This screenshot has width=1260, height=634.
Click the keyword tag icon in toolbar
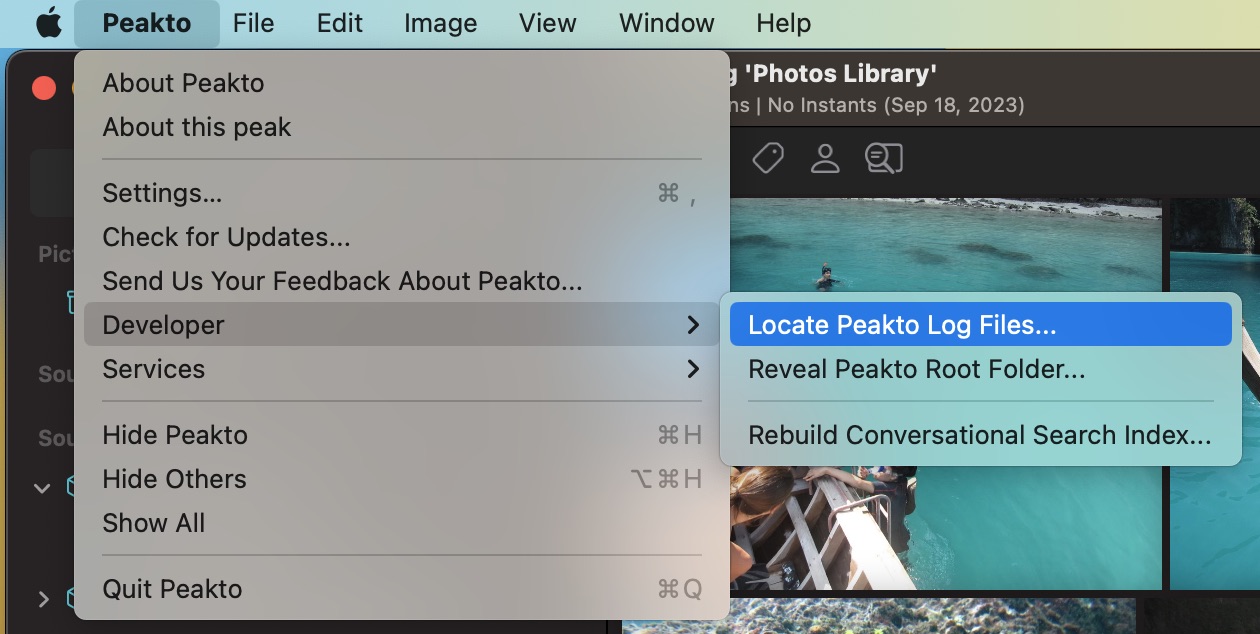767,158
